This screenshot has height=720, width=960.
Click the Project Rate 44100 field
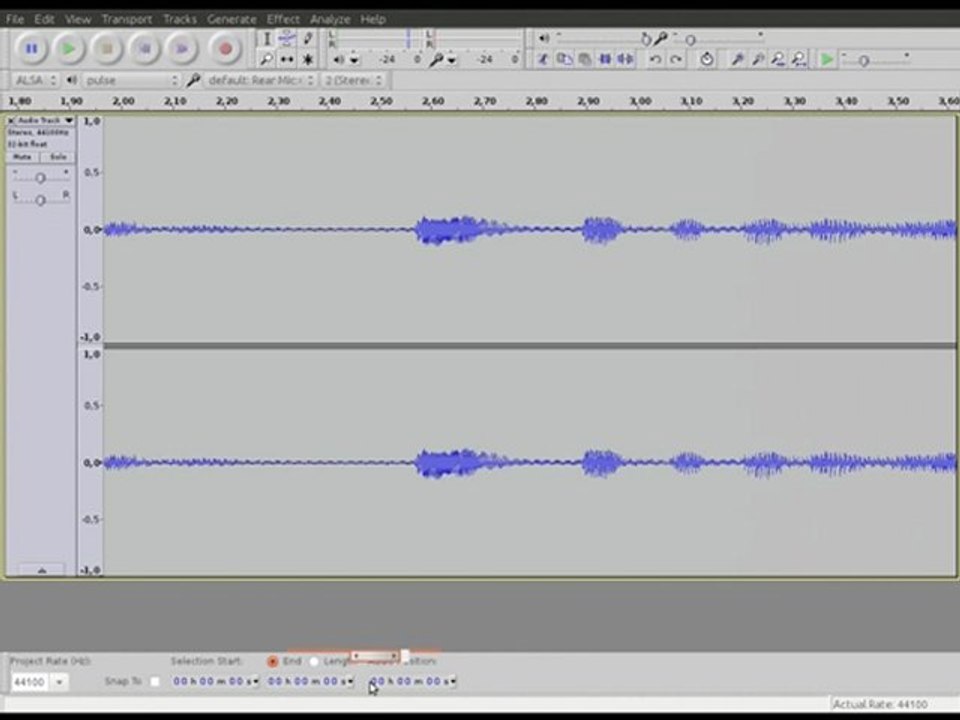click(x=30, y=681)
